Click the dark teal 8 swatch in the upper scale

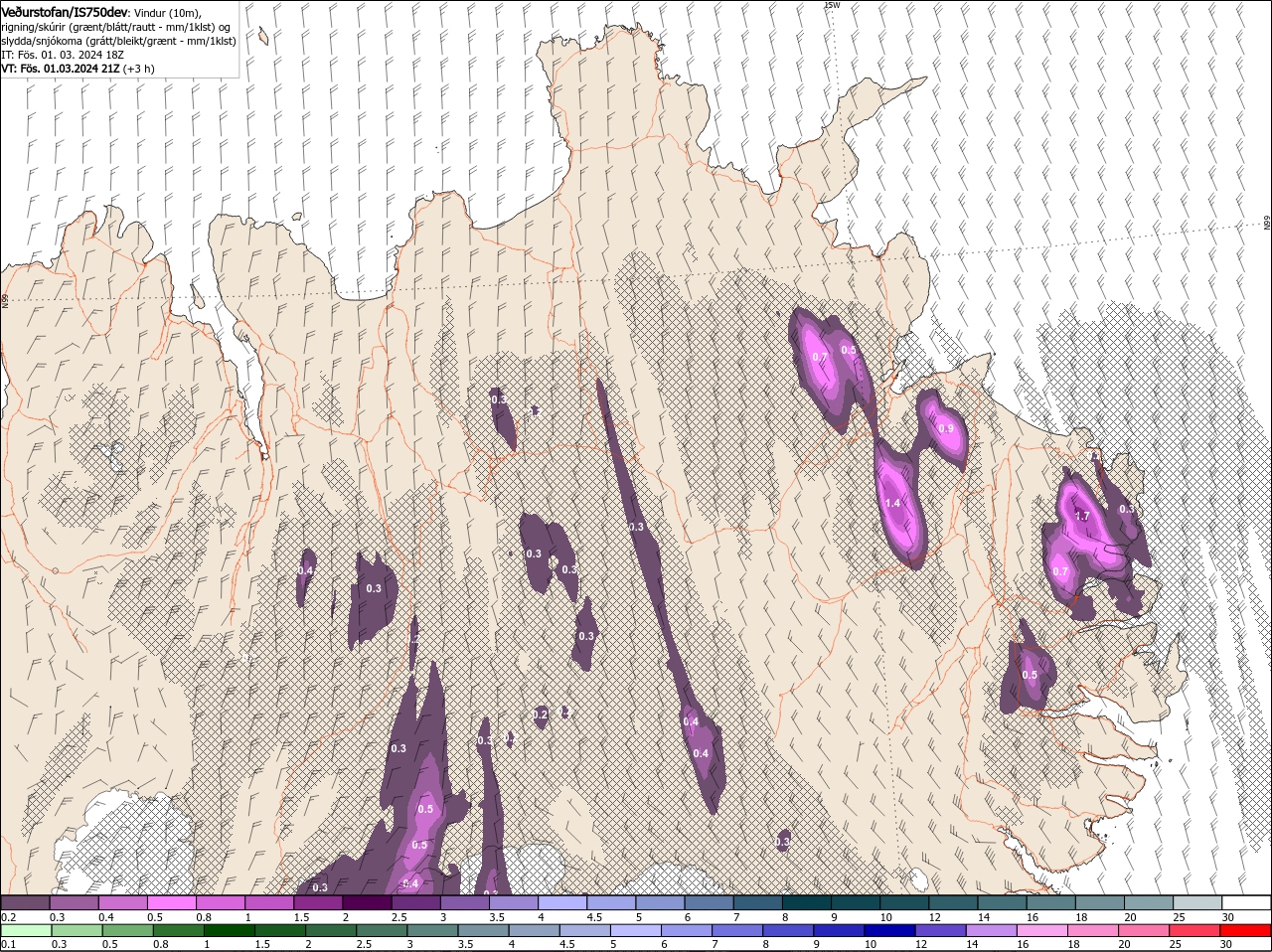pos(807,902)
